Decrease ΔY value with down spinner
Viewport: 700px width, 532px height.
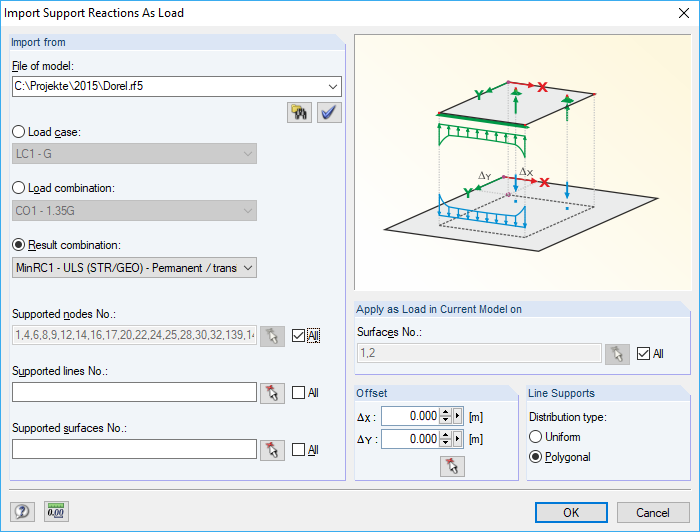[x=446, y=443]
